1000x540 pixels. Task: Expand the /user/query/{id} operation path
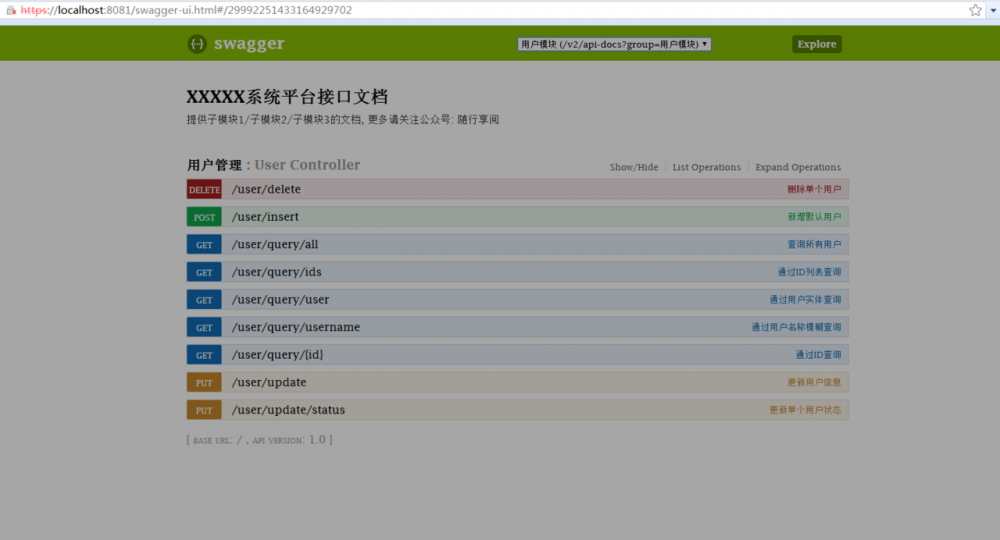click(x=277, y=354)
